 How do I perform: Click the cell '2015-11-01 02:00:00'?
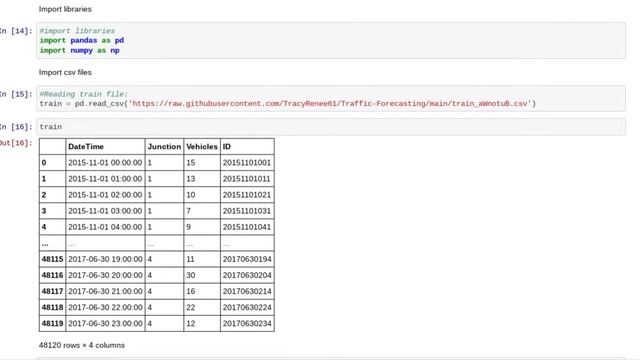pos(105,195)
